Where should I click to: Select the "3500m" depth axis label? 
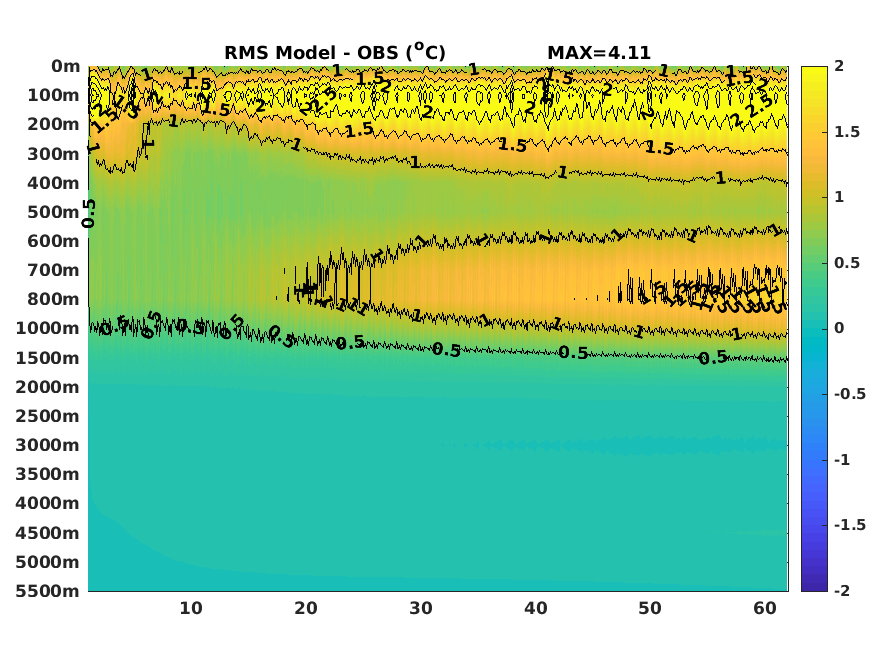click(x=48, y=474)
